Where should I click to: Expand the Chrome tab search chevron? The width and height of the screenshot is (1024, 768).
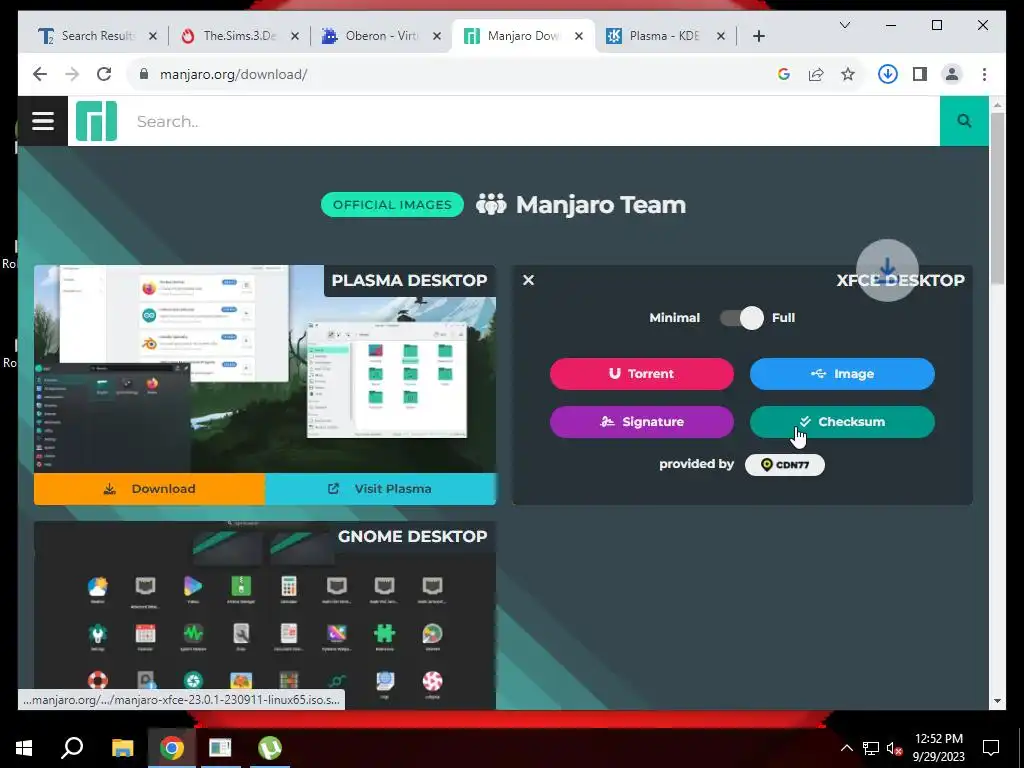[844, 25]
